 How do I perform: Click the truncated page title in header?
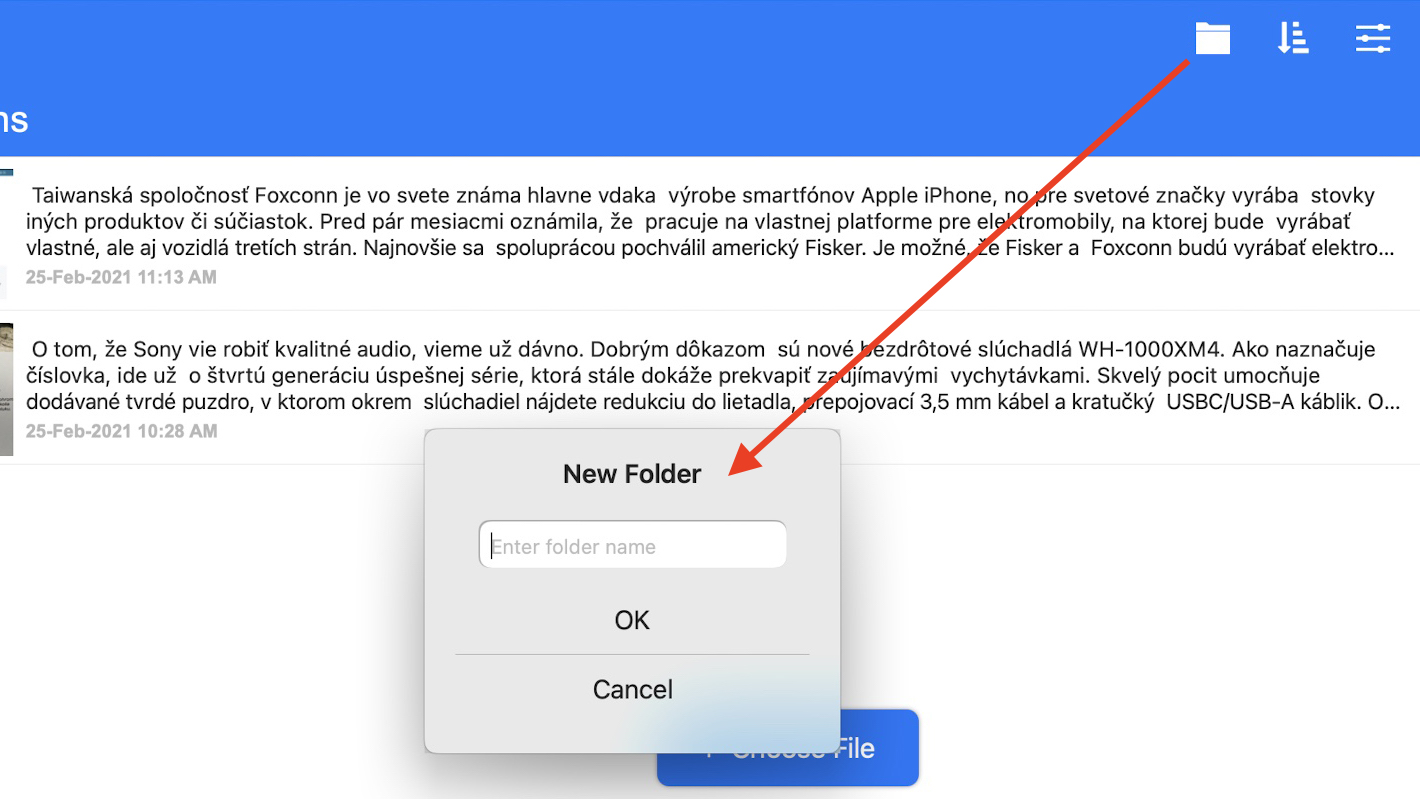(x=13, y=121)
